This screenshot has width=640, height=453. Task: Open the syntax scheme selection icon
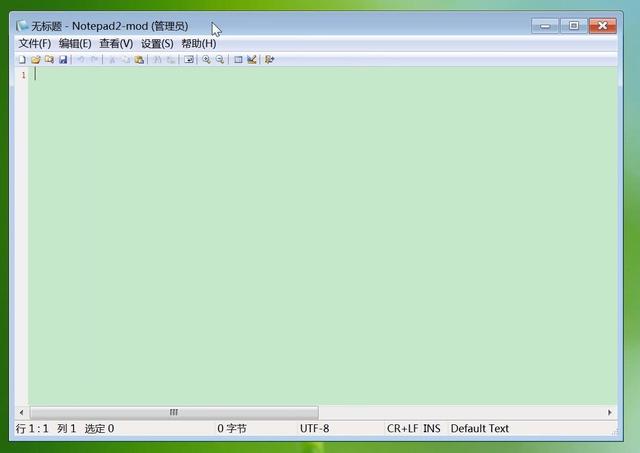pos(238,60)
